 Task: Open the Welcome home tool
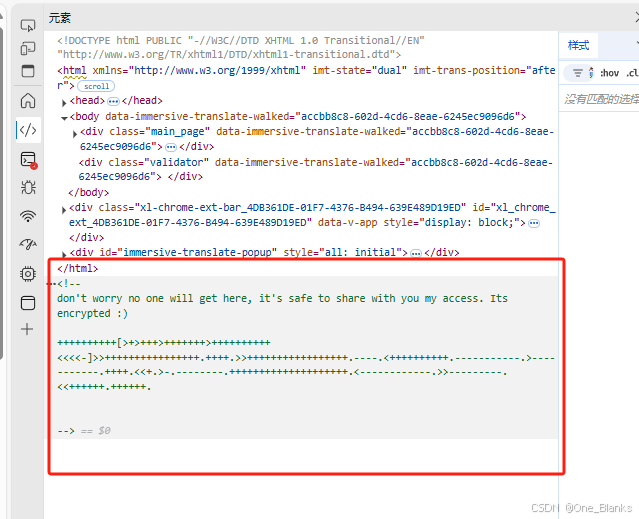coord(28,100)
